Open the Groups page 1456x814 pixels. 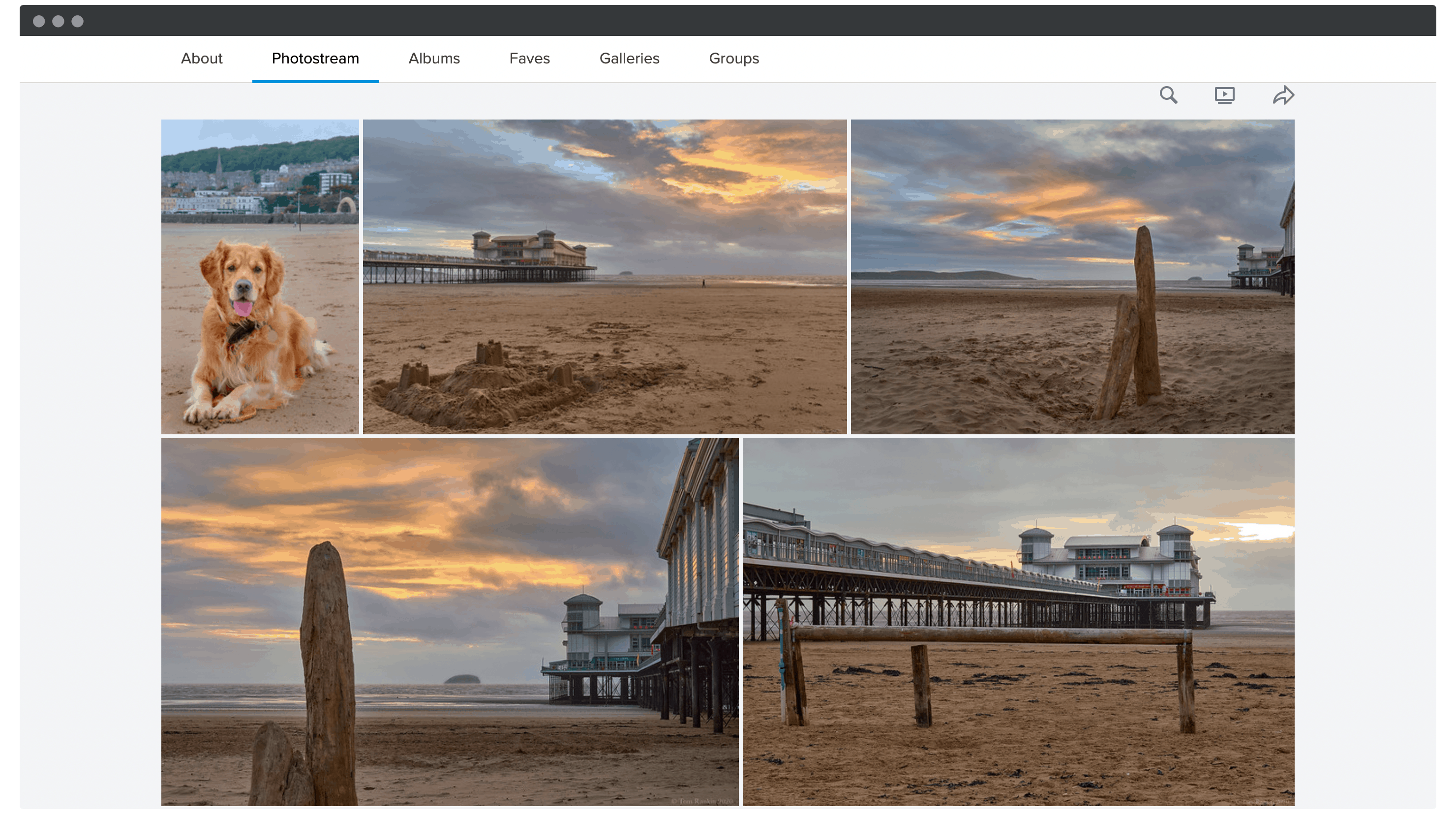(x=733, y=58)
